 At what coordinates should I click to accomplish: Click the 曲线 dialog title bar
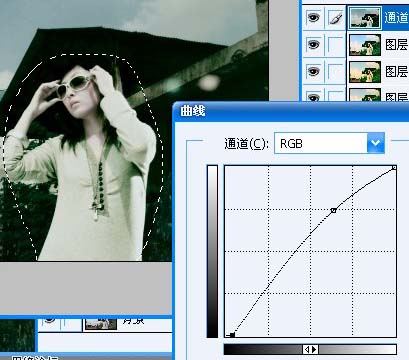point(291,112)
